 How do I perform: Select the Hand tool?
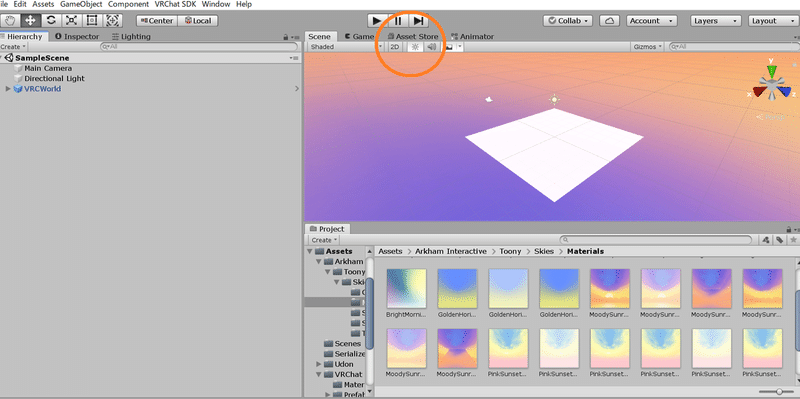pyautogui.click(x=10, y=21)
